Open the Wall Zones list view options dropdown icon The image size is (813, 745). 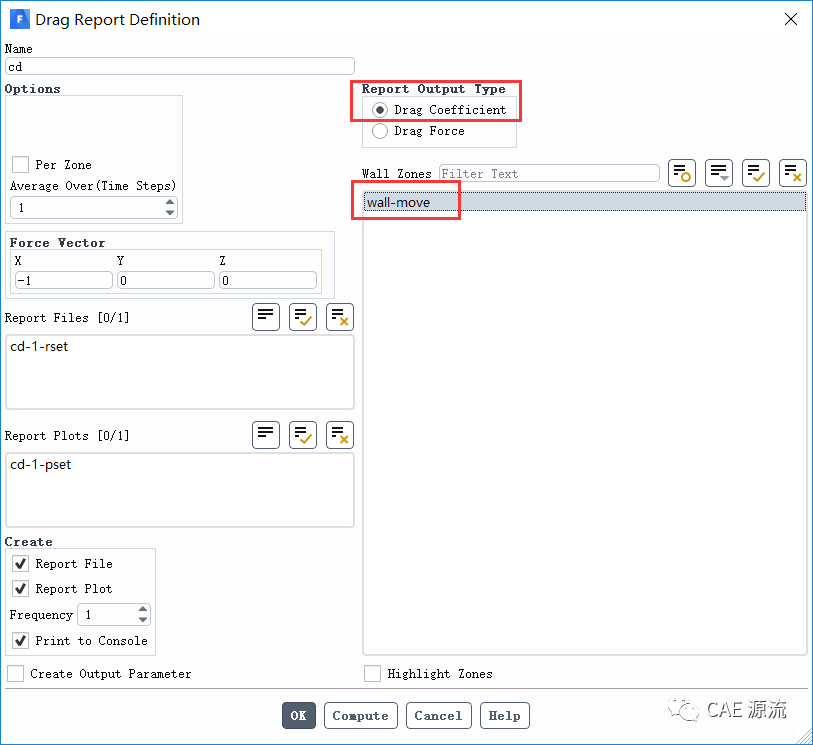point(719,173)
